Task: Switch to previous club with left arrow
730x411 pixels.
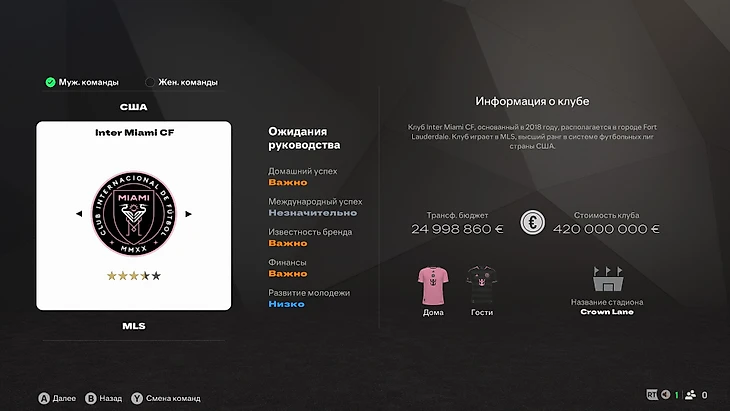Action: coord(79,214)
